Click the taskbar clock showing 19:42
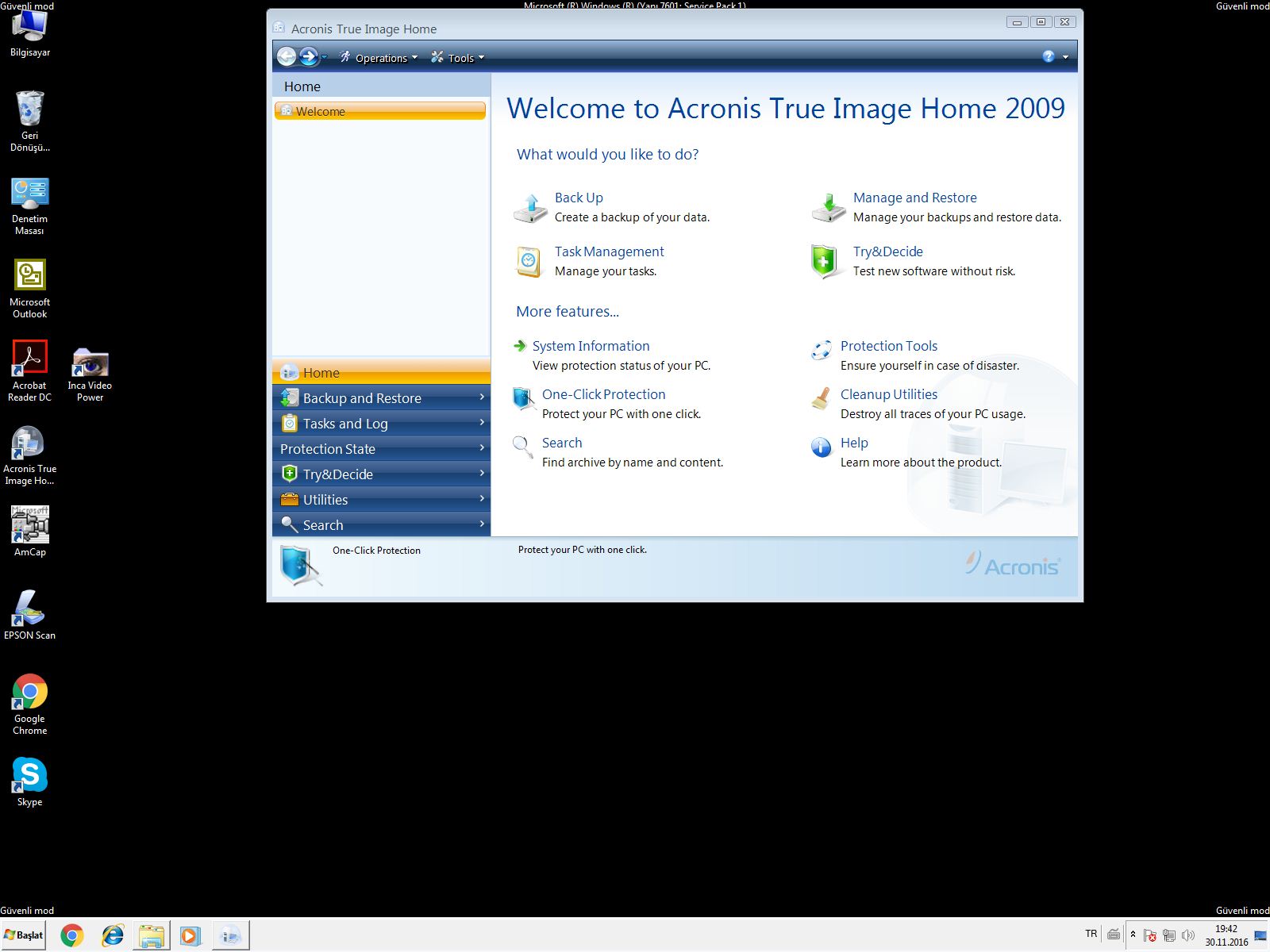Image resolution: width=1270 pixels, height=952 pixels. coord(1226,935)
